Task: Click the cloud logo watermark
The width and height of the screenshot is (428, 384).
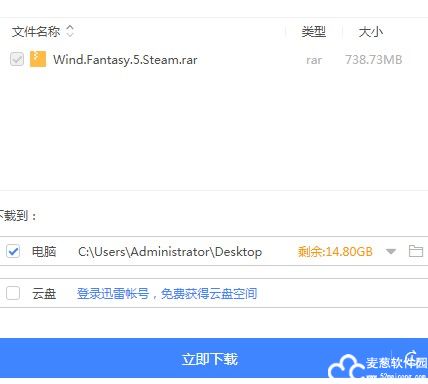Action: pyautogui.click(x=346, y=366)
